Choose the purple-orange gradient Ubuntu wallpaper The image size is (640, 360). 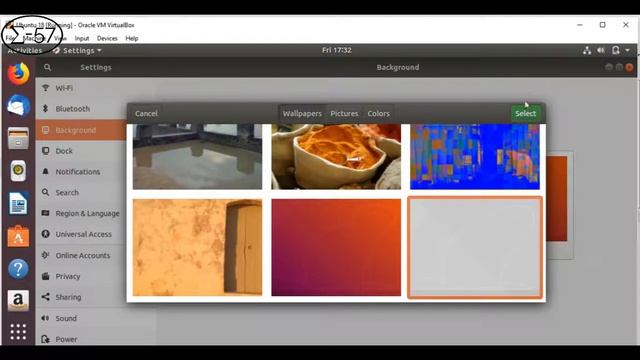(336, 247)
